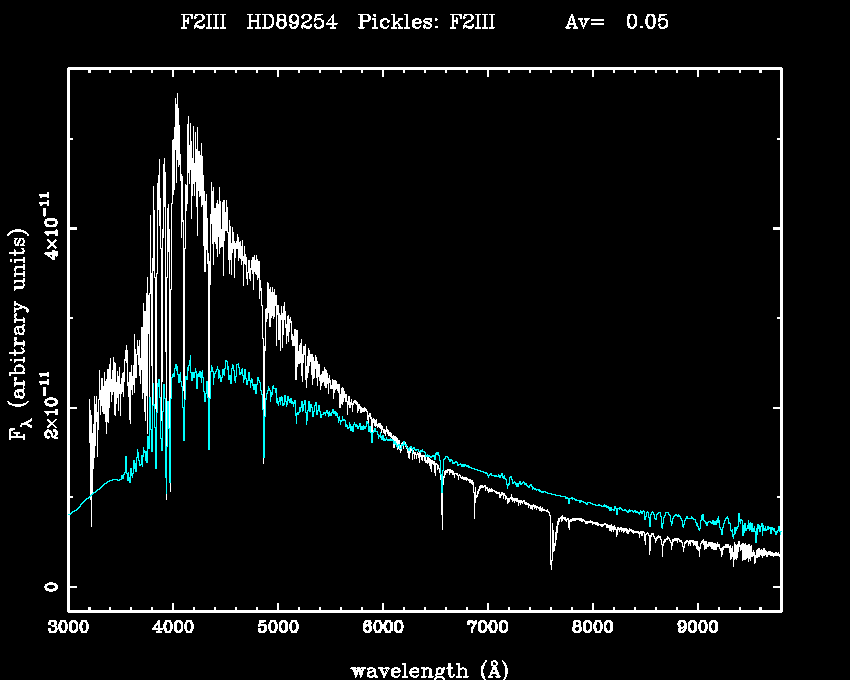Click the F2III spectral type title text
This screenshot has width=850, height=680.
pos(203,23)
